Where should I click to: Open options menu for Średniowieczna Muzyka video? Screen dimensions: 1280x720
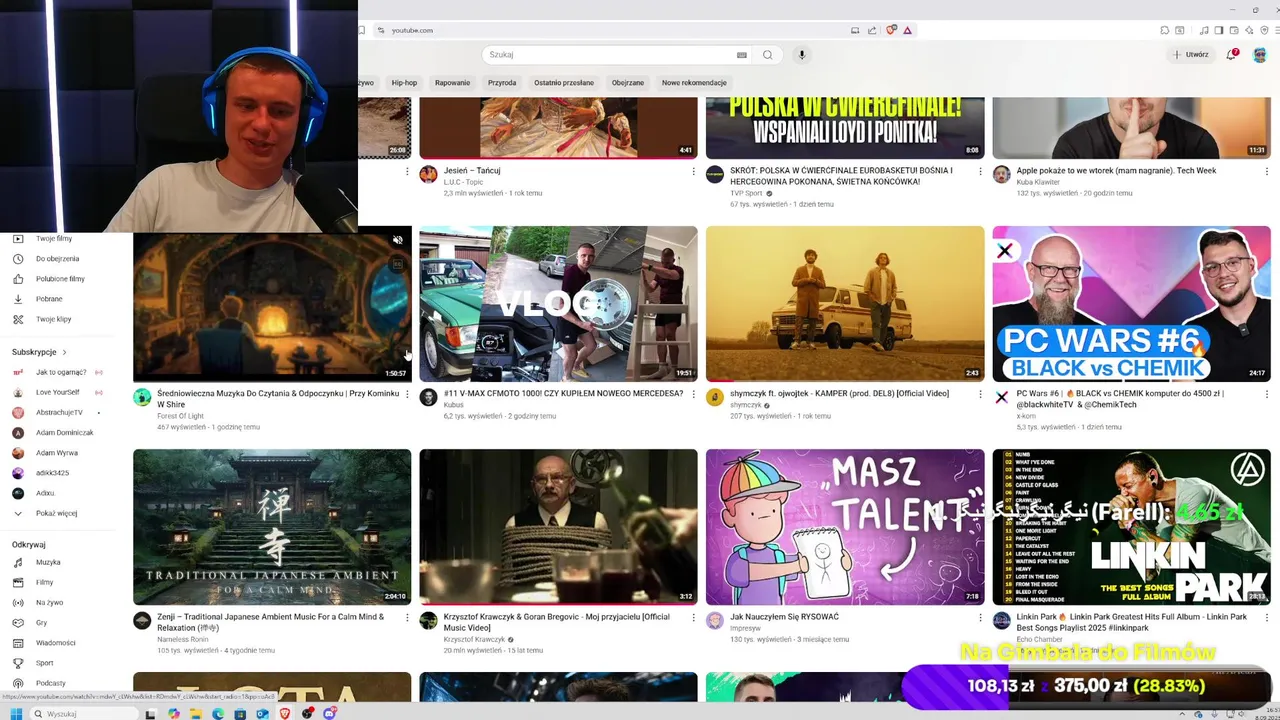point(407,394)
